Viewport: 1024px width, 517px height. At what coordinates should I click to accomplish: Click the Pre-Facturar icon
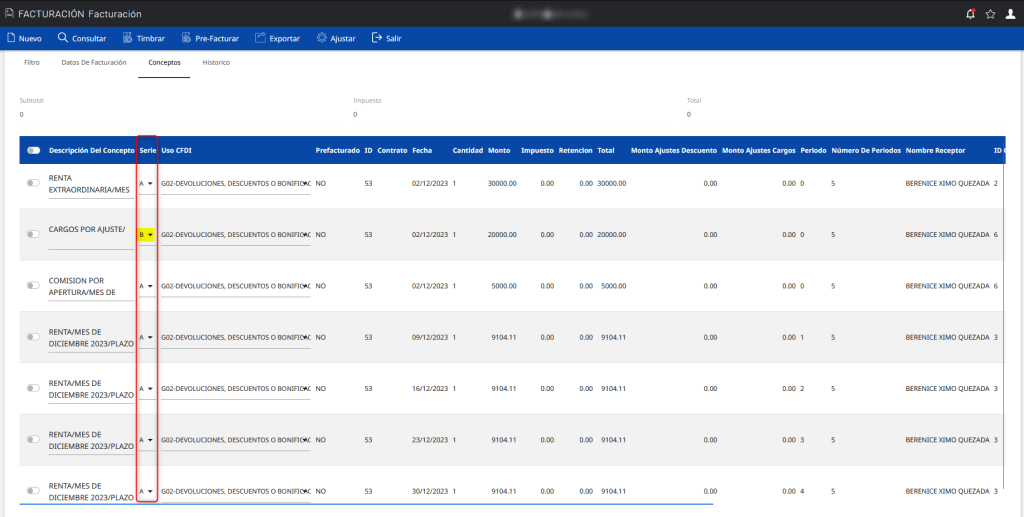186,38
